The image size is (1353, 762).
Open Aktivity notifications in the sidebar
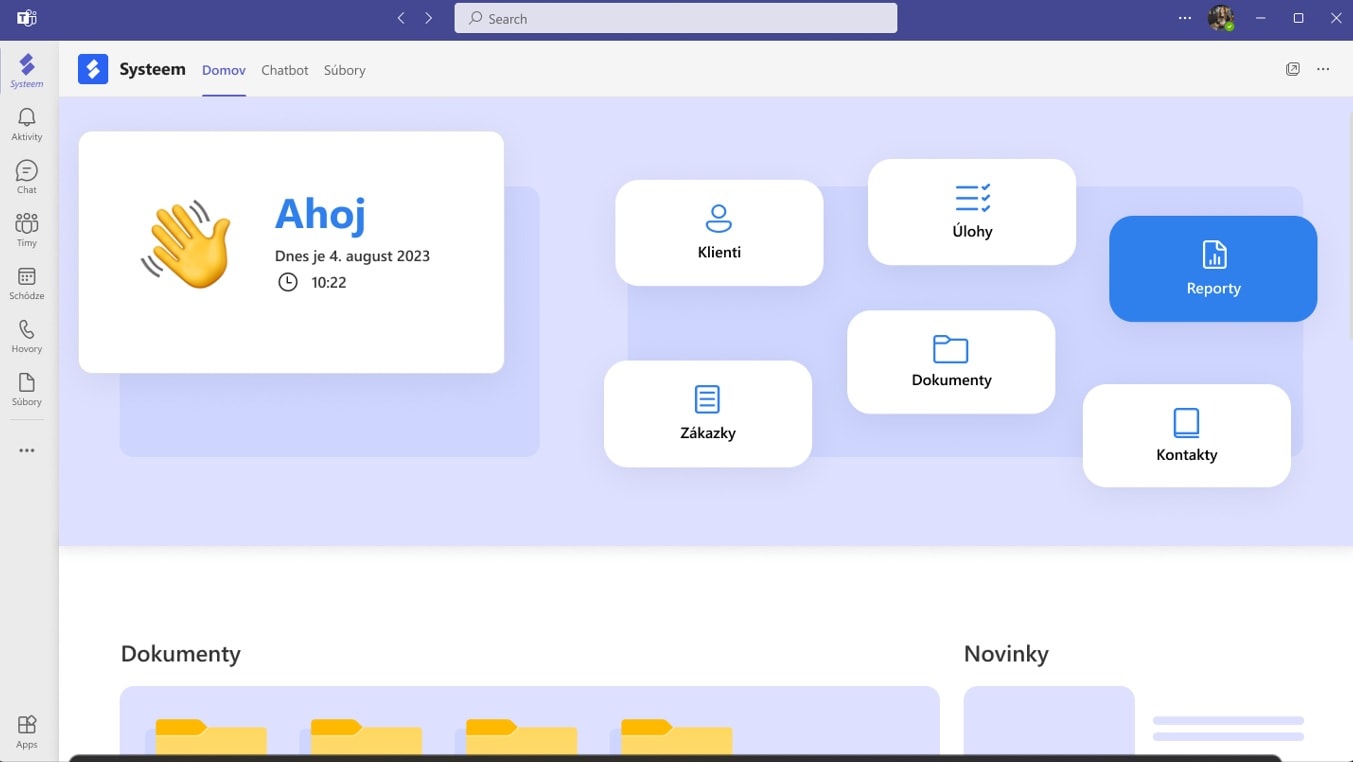tap(27, 124)
